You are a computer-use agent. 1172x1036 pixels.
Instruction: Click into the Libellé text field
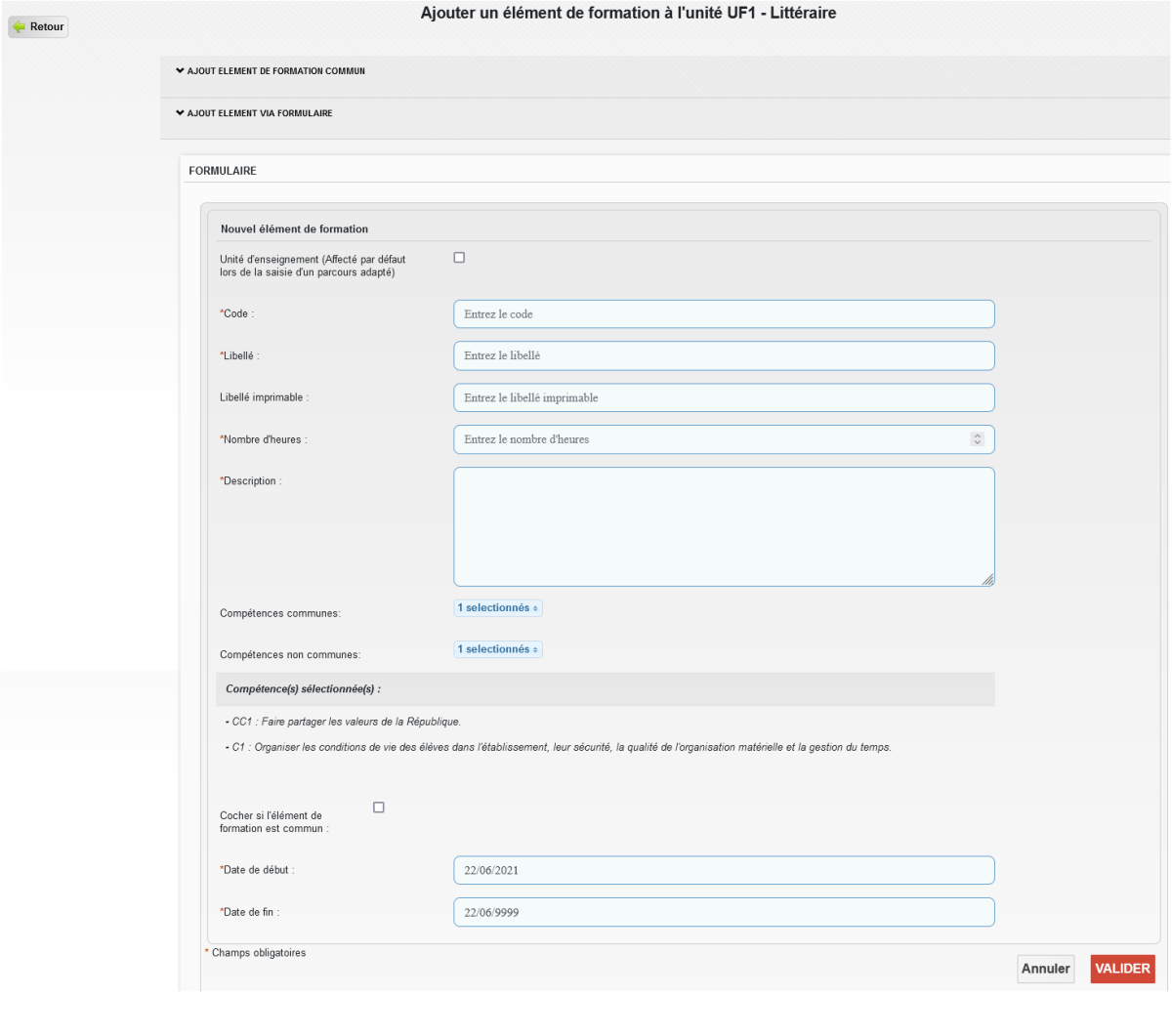723,356
